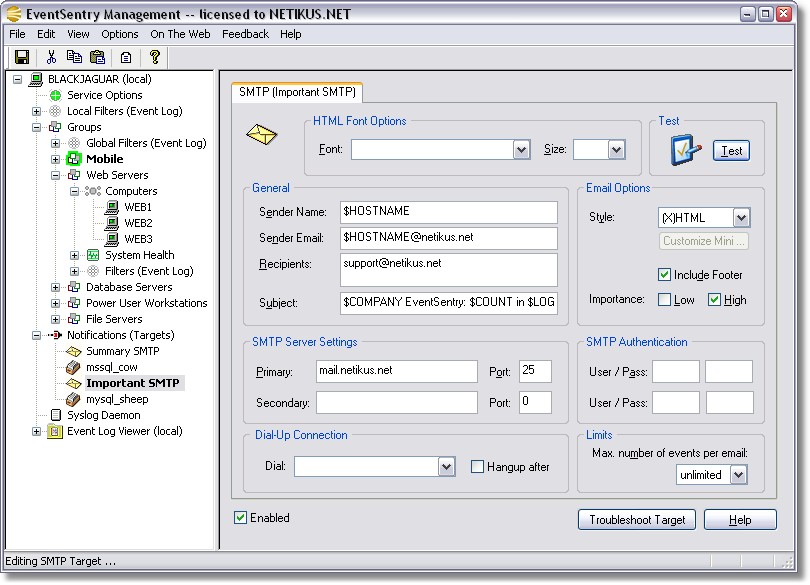Click the WEB1 computer icon
Screen dimensions: 810x585
(112, 207)
